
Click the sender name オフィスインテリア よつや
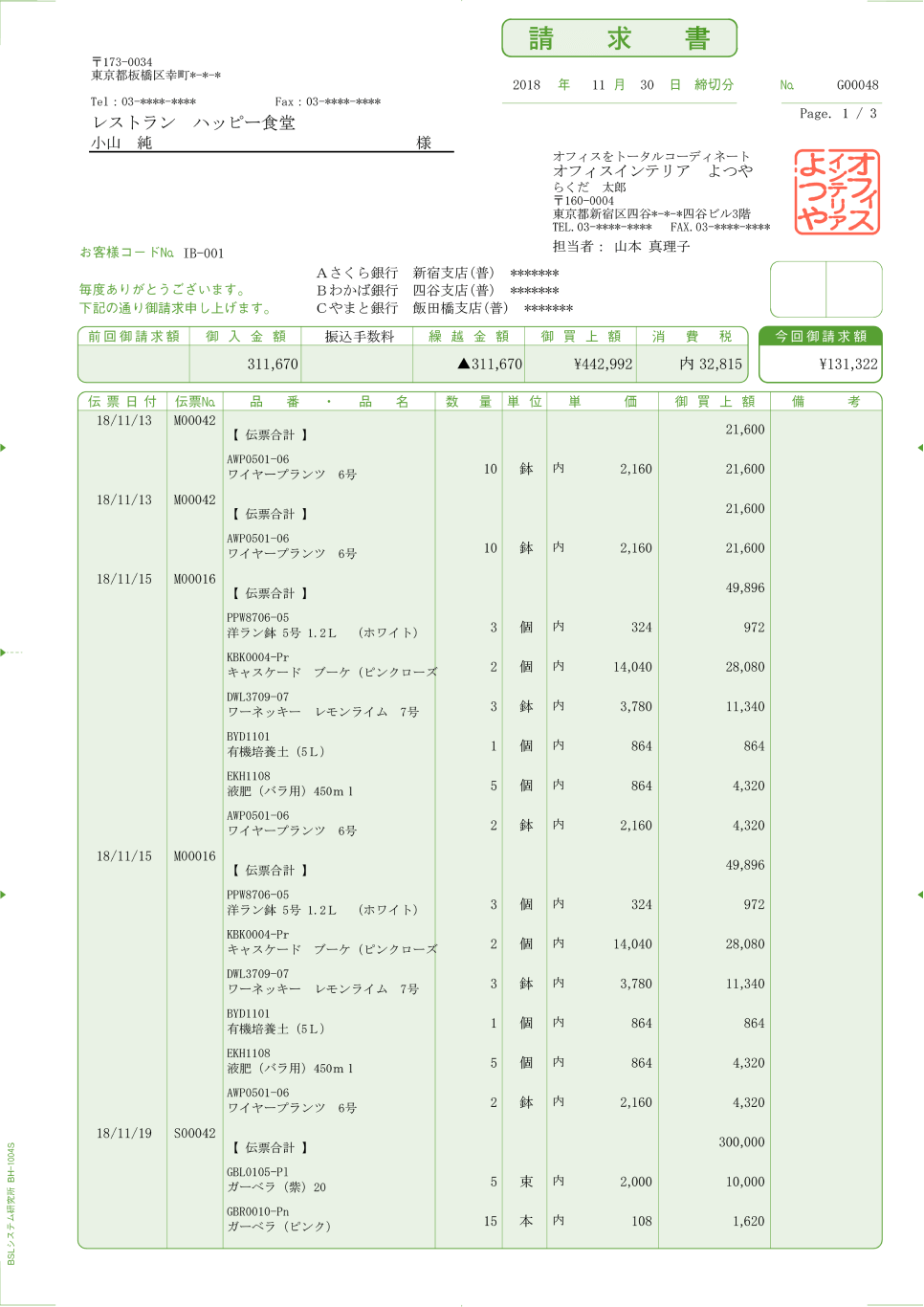[x=653, y=170]
